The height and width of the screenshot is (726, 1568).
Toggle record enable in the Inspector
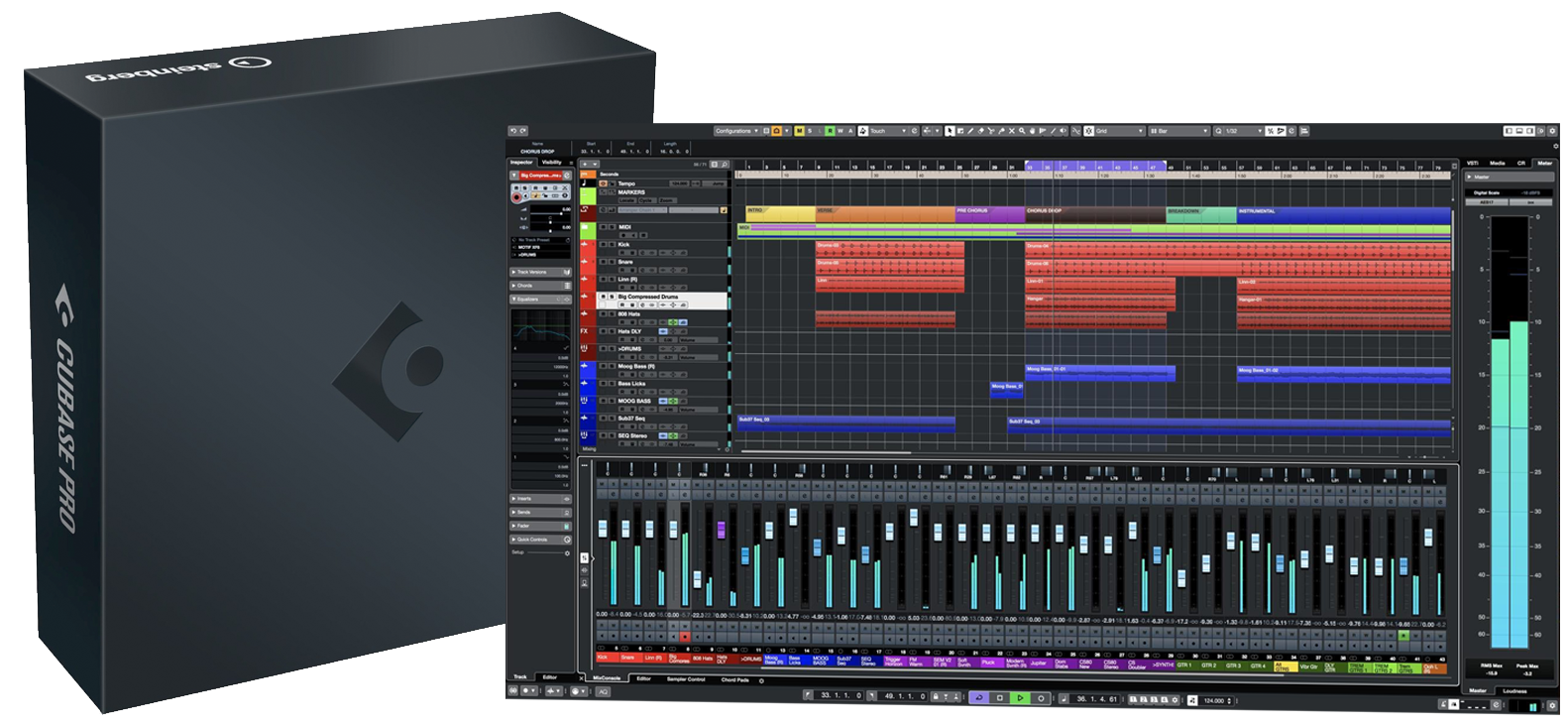click(x=516, y=197)
